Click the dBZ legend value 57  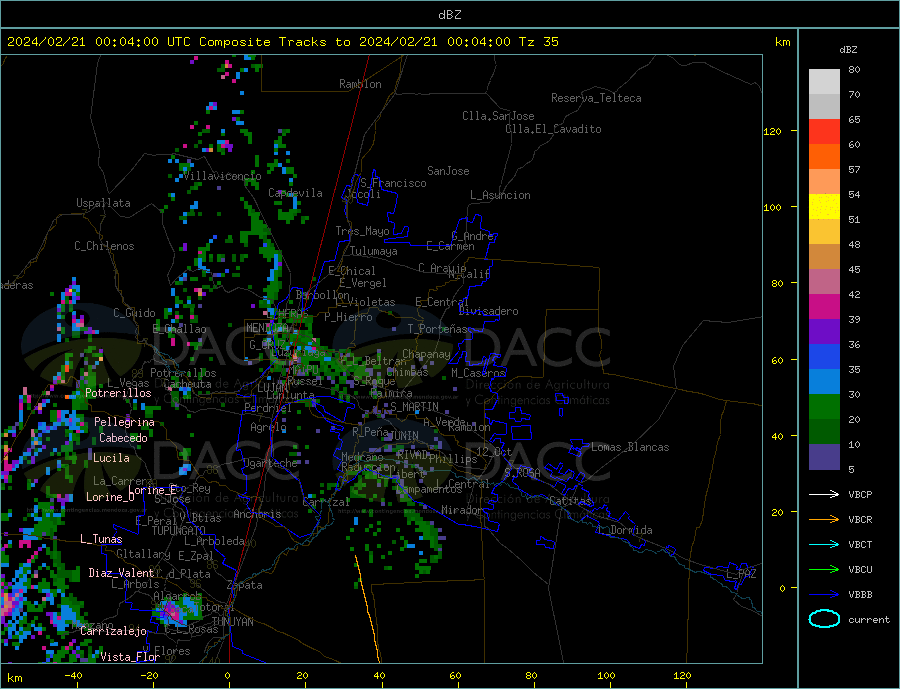[x=854, y=169]
